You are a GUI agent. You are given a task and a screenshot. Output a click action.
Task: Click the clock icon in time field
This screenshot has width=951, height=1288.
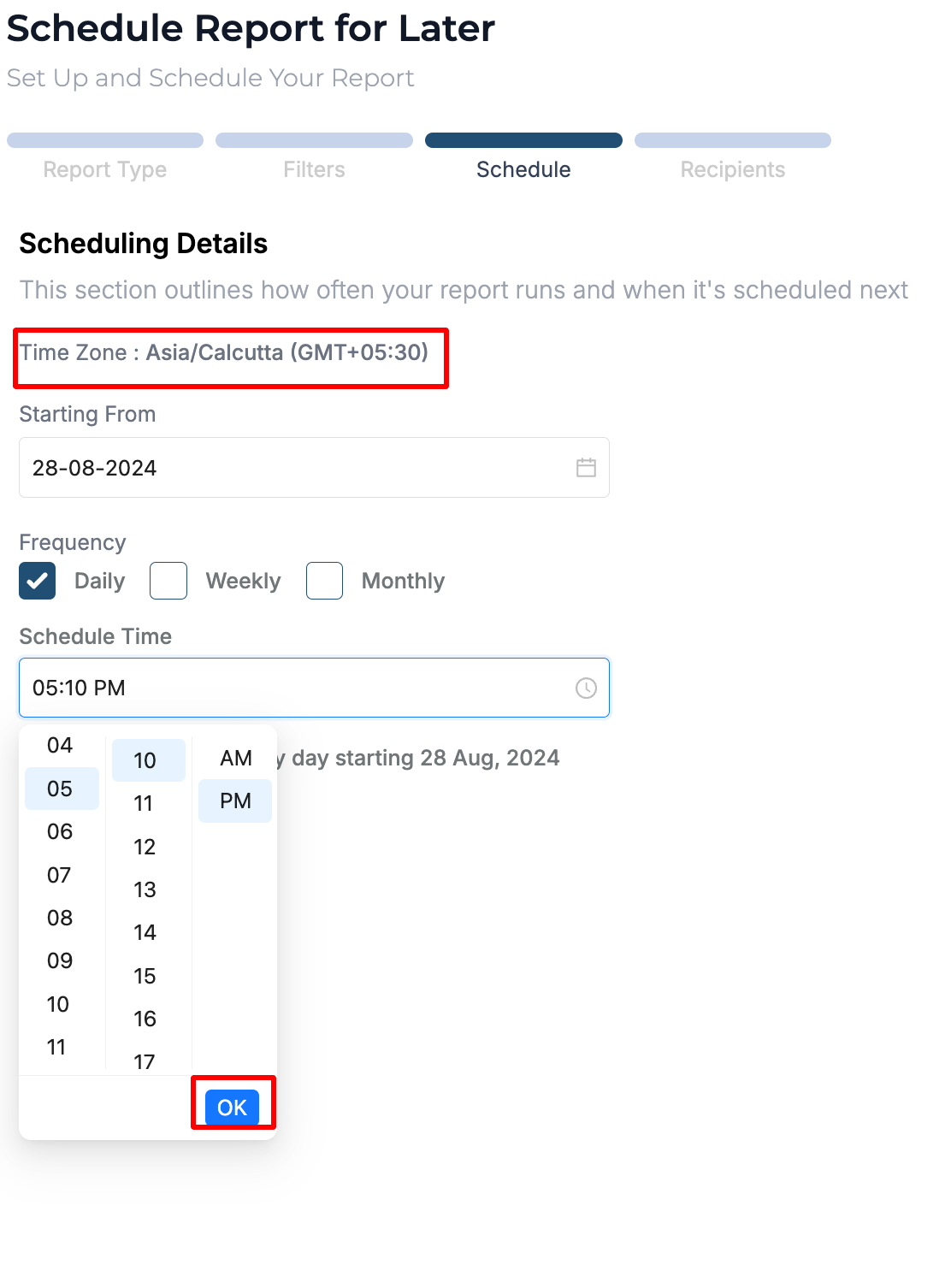[x=586, y=688]
